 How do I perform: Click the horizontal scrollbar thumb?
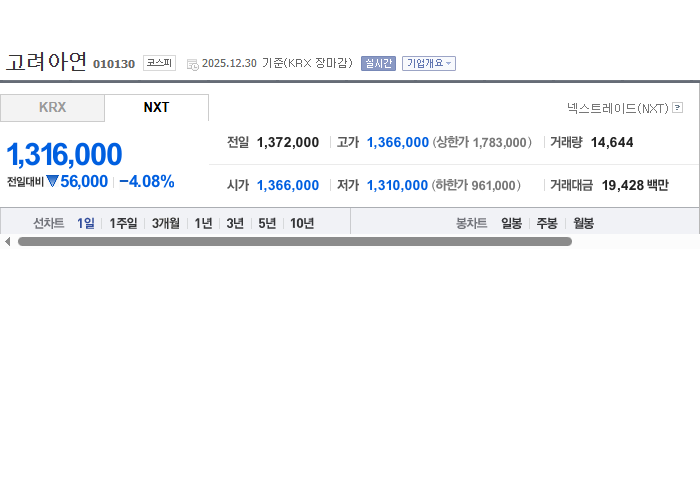(x=295, y=241)
